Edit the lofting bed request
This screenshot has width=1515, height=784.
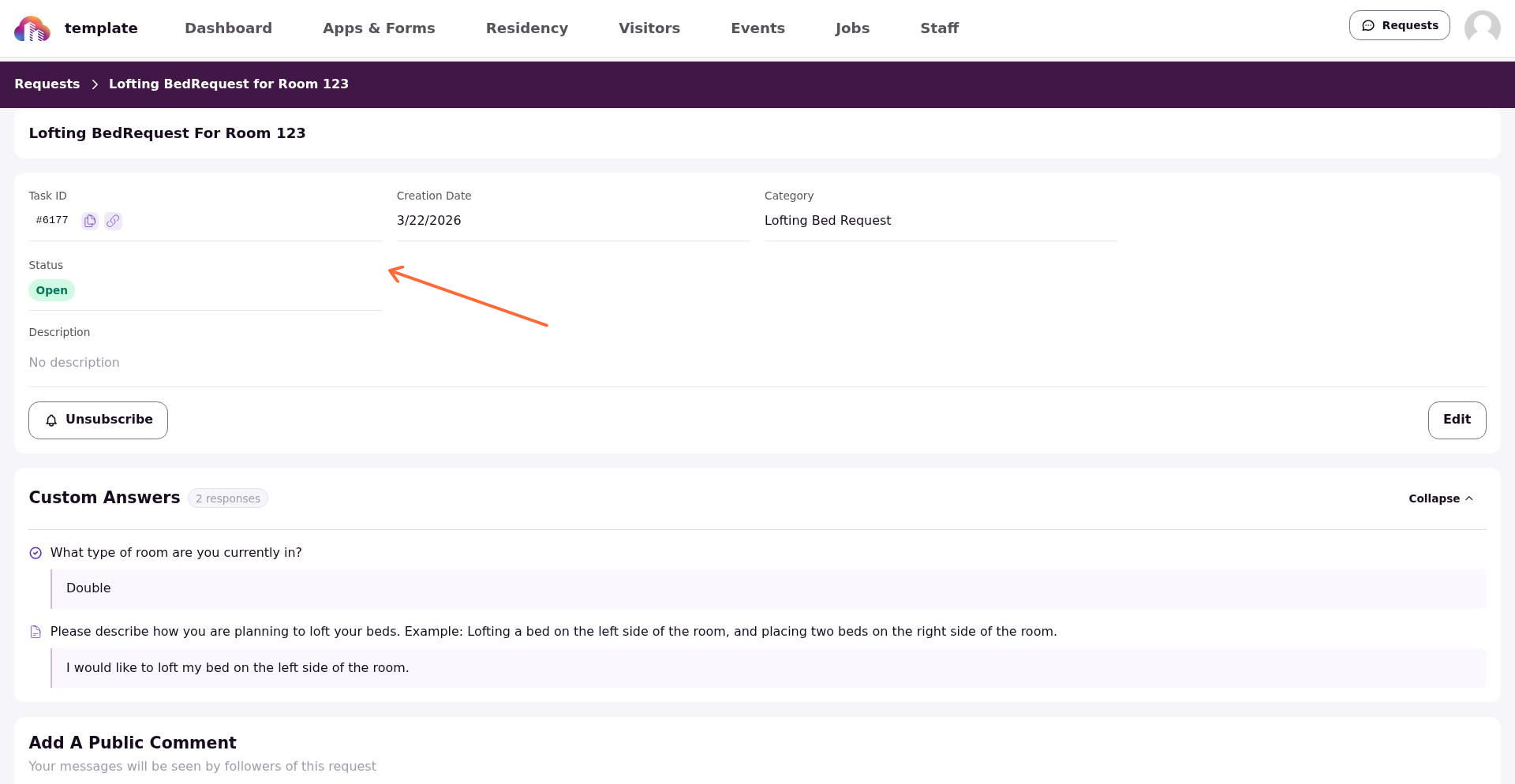click(x=1457, y=420)
